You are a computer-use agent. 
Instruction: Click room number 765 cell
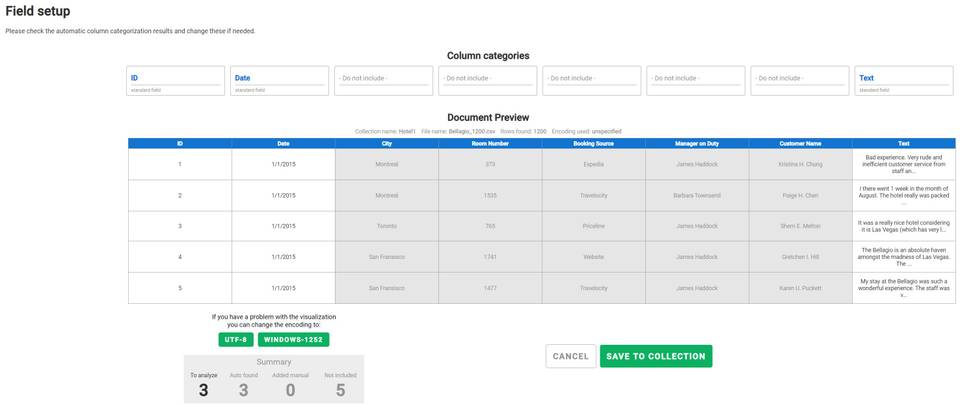pyautogui.click(x=490, y=226)
